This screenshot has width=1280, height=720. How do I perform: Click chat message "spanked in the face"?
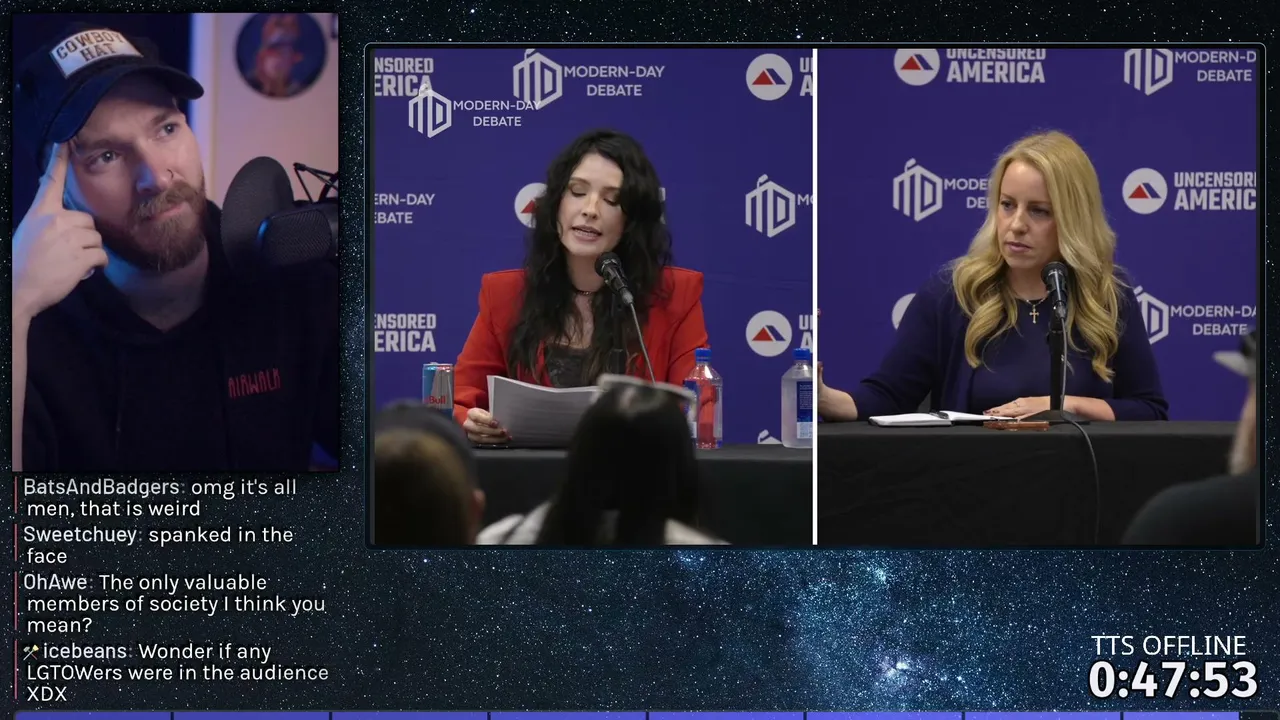(x=160, y=545)
